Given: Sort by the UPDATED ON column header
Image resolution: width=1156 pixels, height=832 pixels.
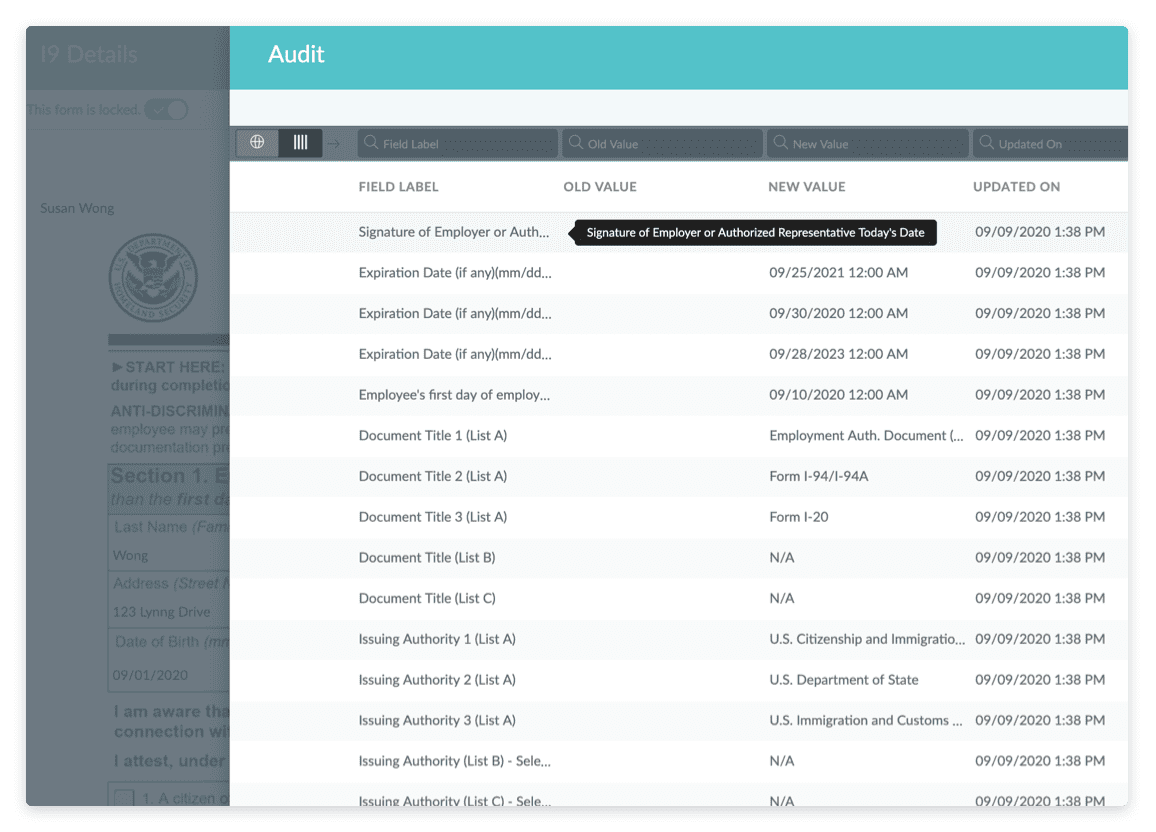Looking at the screenshot, I should click(x=1015, y=186).
